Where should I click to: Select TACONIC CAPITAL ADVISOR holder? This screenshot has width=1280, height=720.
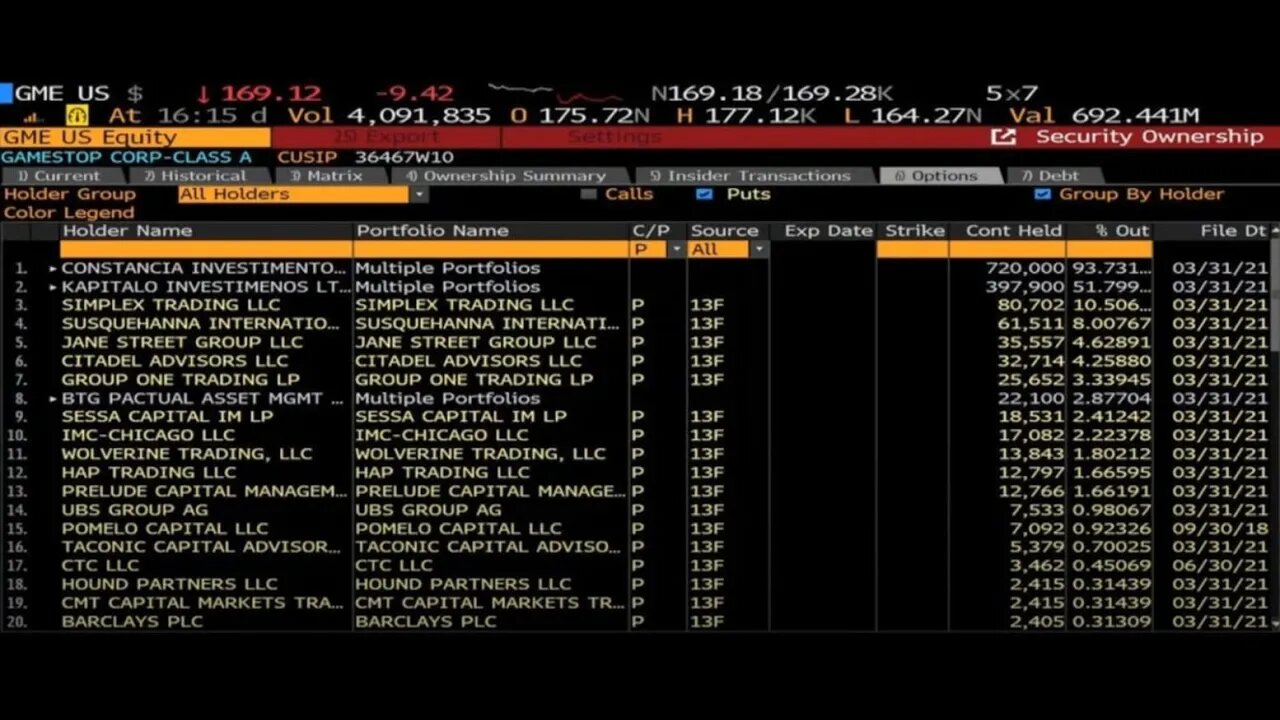[x=201, y=547]
